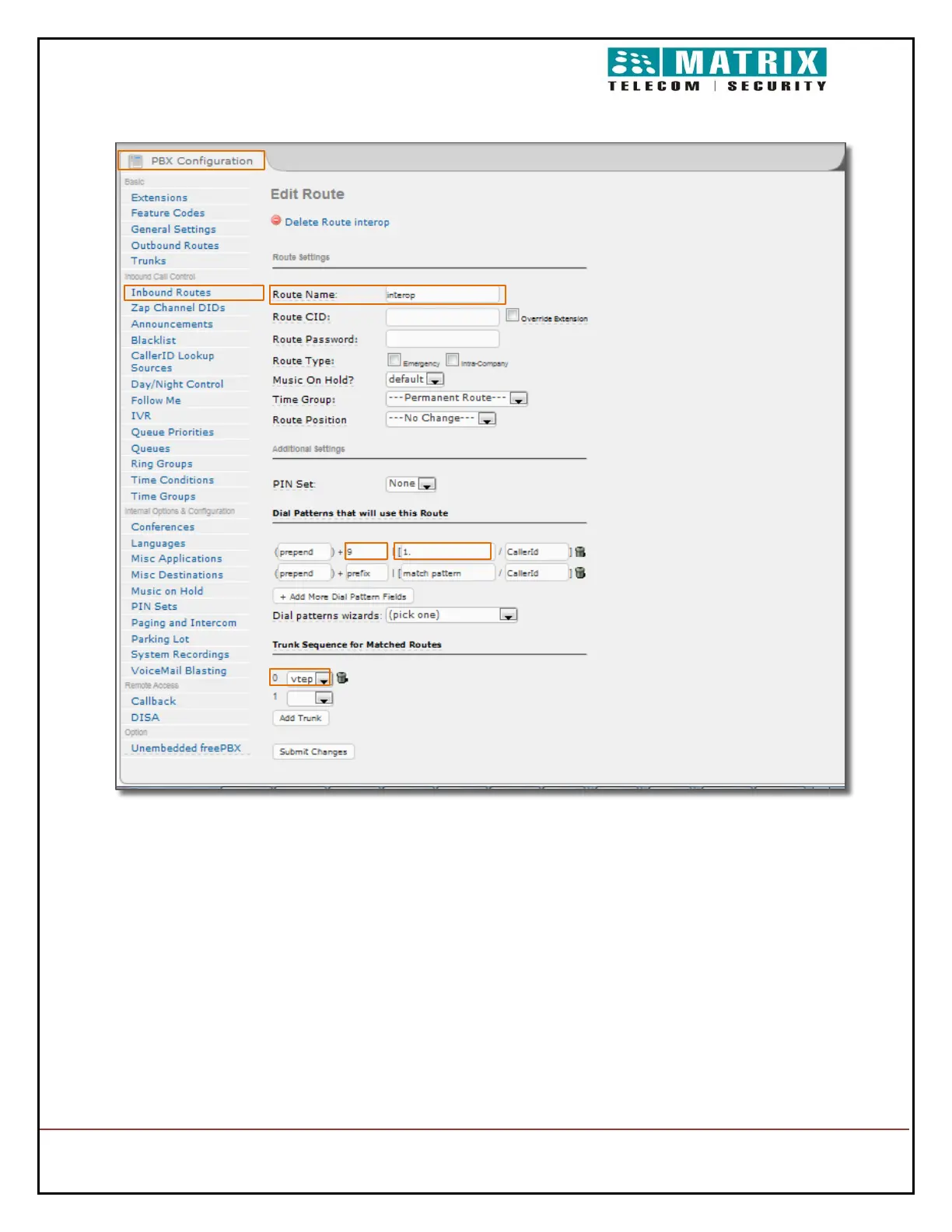Screen dimensions: 952x1232
Task: Go to General Settings
Action: point(173,229)
